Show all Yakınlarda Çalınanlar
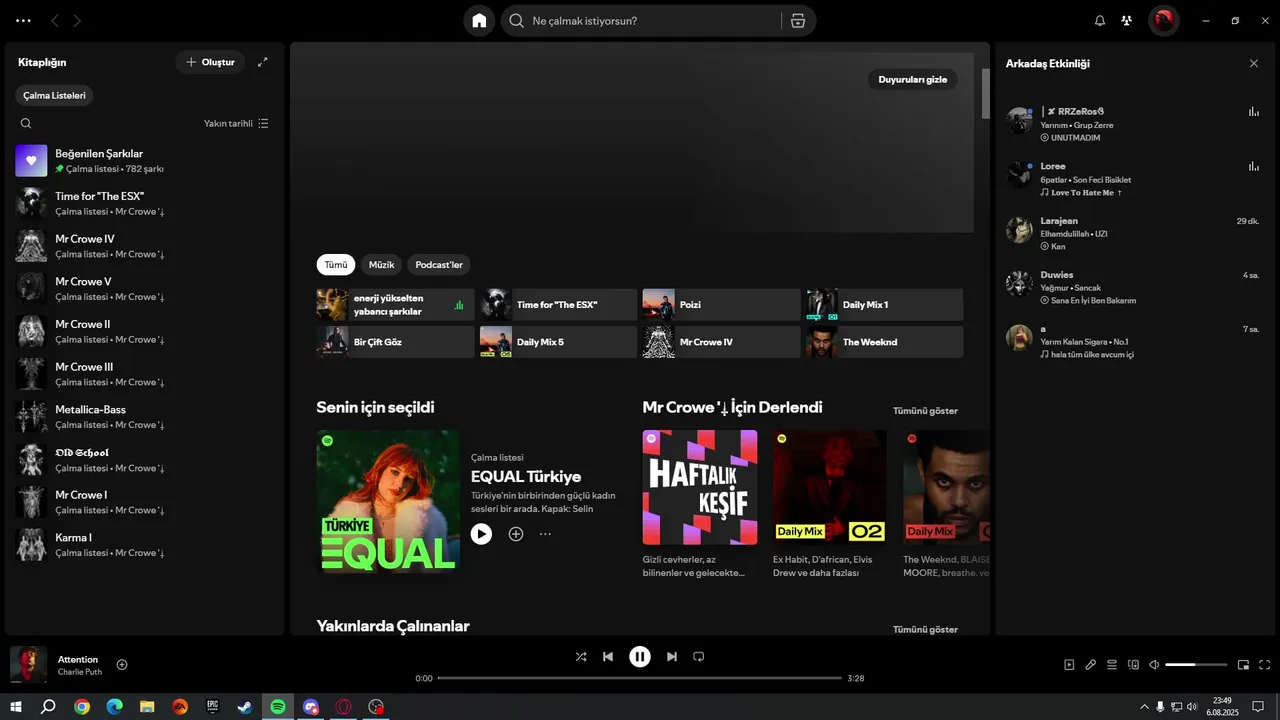 (x=925, y=630)
